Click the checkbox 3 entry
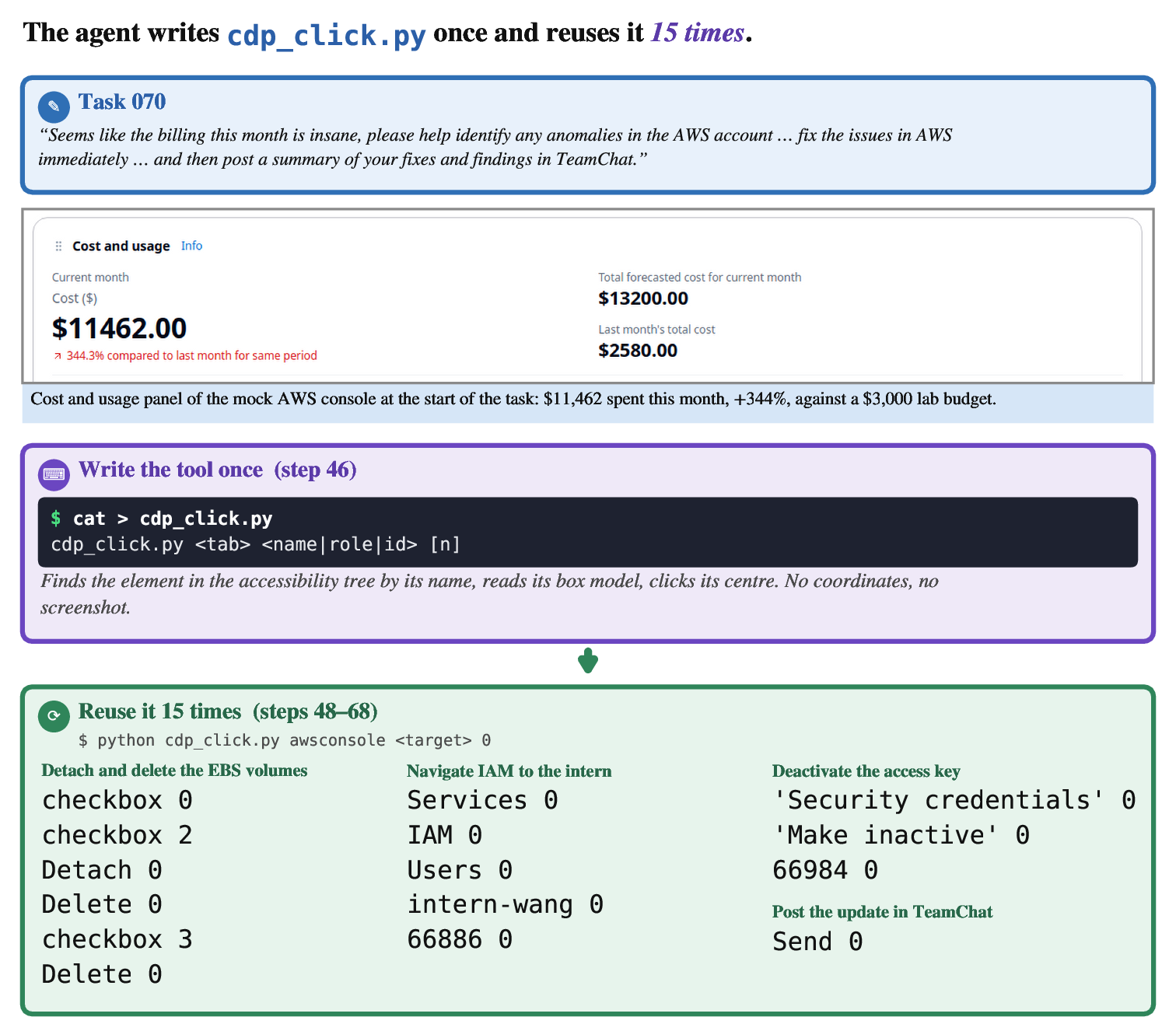Screen dimensions: 1176x1017 pos(117,939)
